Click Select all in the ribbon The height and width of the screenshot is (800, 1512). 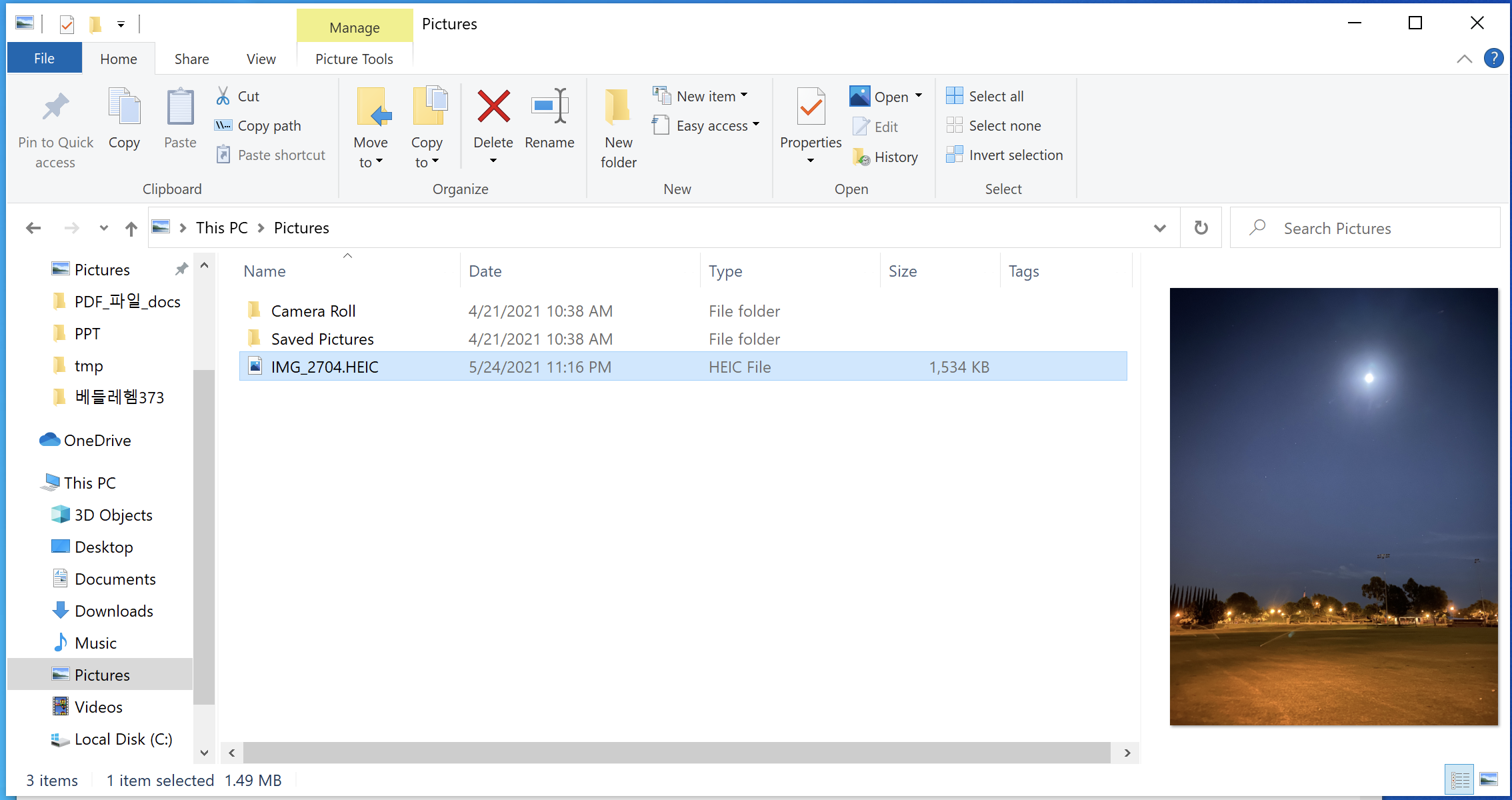click(995, 96)
